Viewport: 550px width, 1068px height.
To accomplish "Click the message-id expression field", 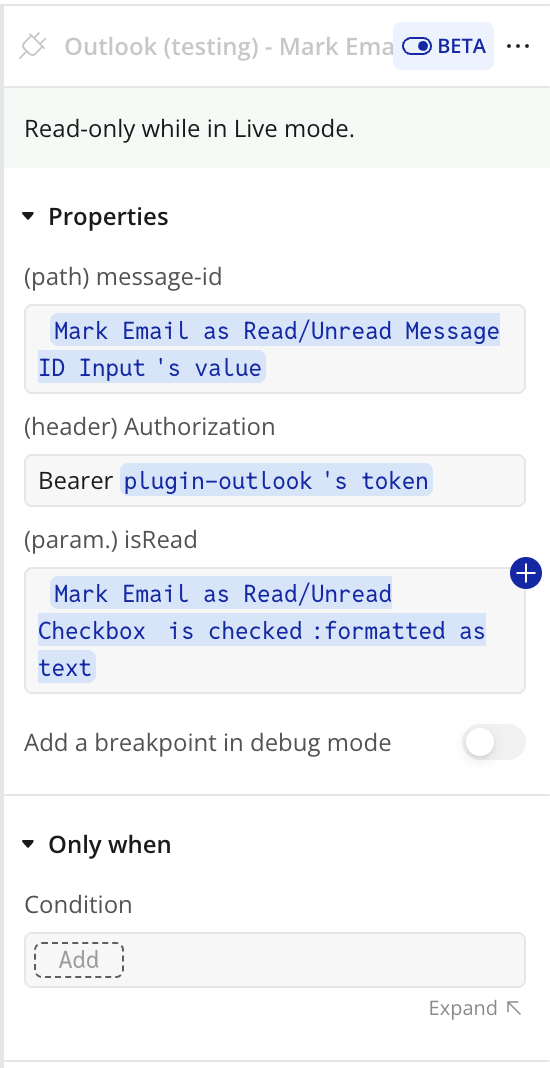I will 275,349.
